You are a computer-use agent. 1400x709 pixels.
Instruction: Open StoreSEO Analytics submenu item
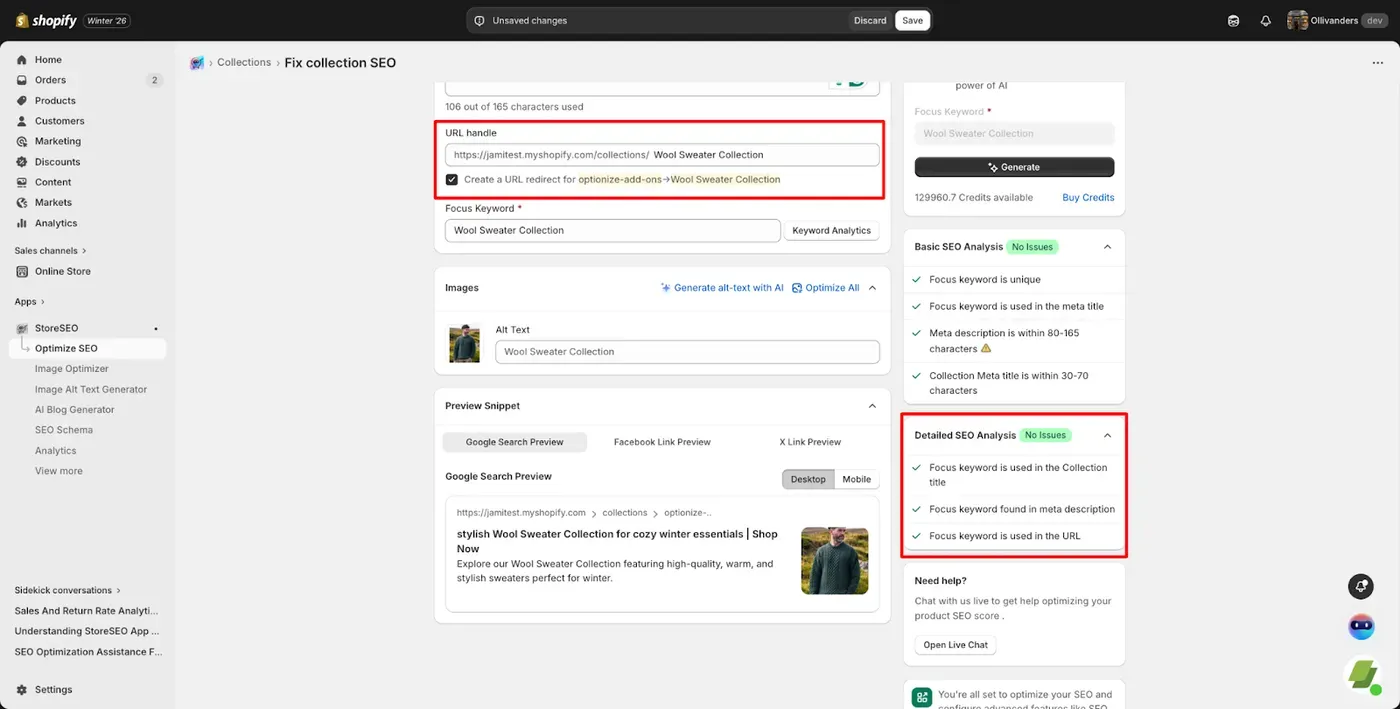tap(56, 451)
